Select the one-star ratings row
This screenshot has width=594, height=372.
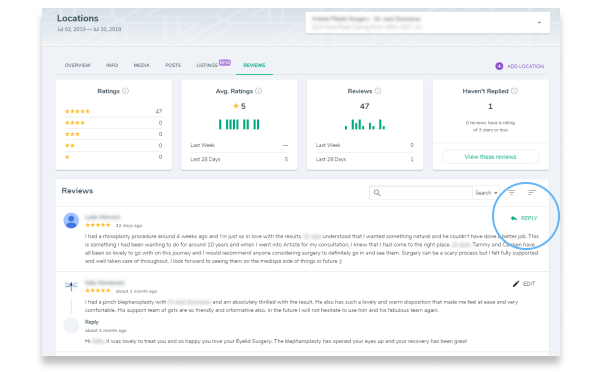click(x=113, y=157)
